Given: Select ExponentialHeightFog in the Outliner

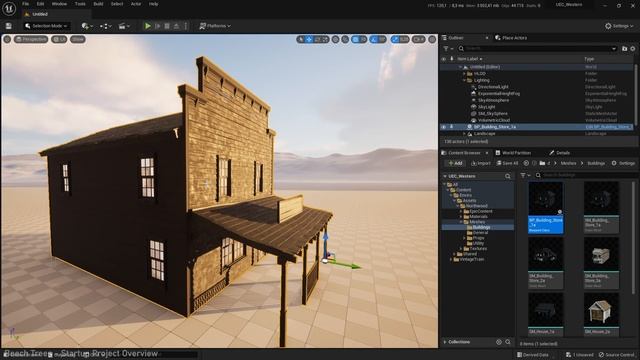Looking at the screenshot, I should pyautogui.click(x=499, y=94).
